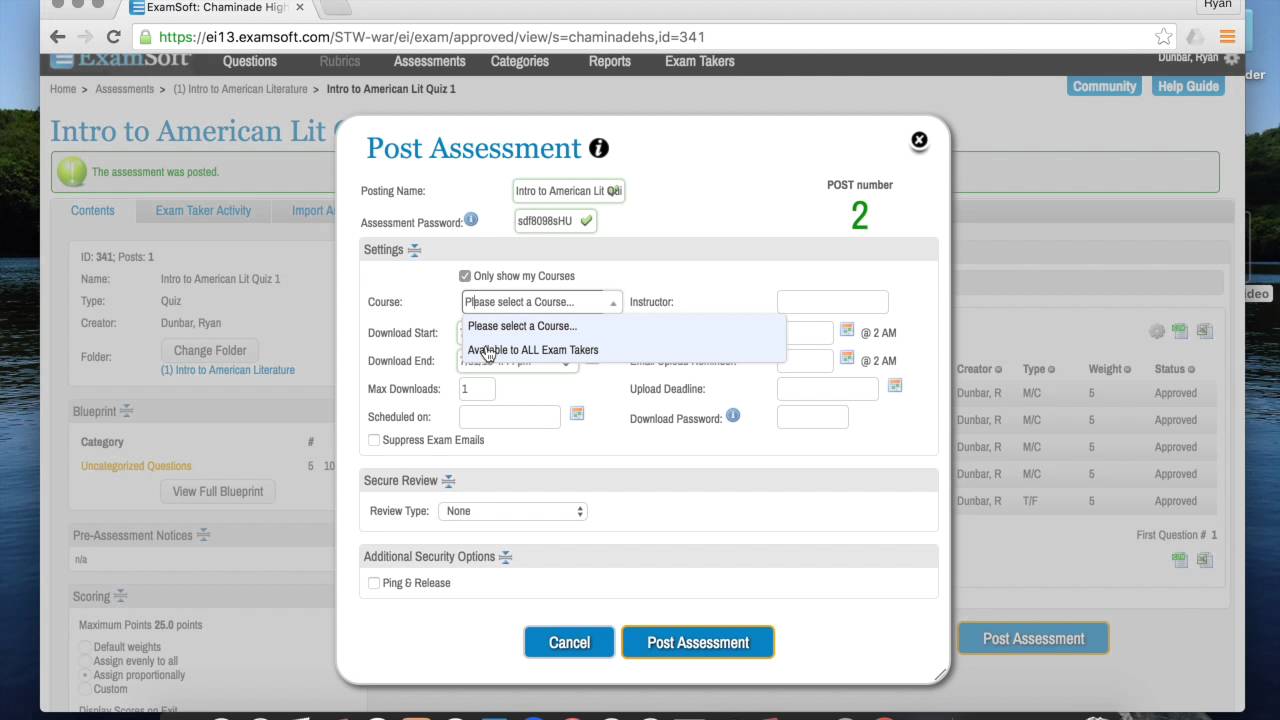Open the Review Type dropdown
The height and width of the screenshot is (720, 1280).
[512, 511]
